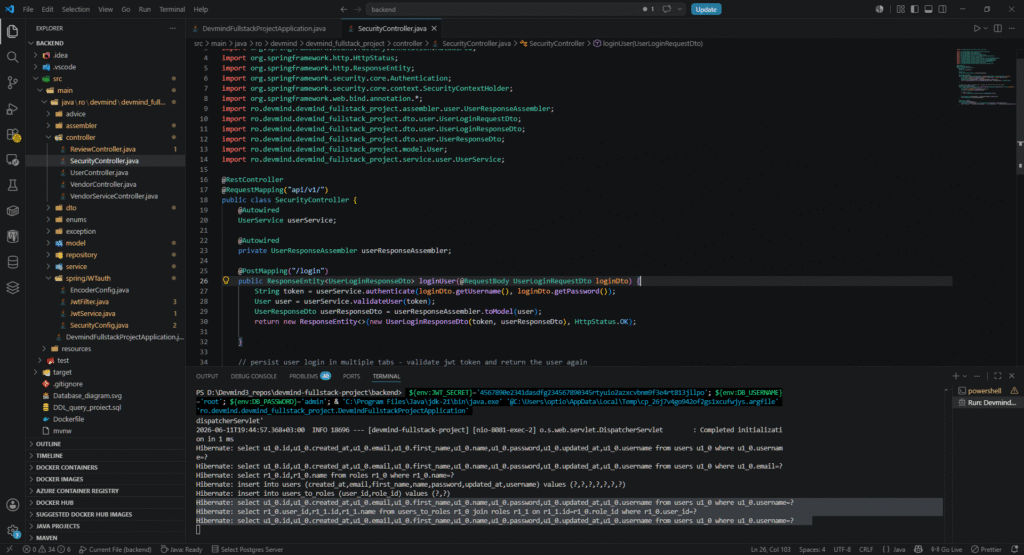This screenshot has height=555, width=1024.
Task: Click Spaces: 4 indentation setting
Action: tap(812, 549)
